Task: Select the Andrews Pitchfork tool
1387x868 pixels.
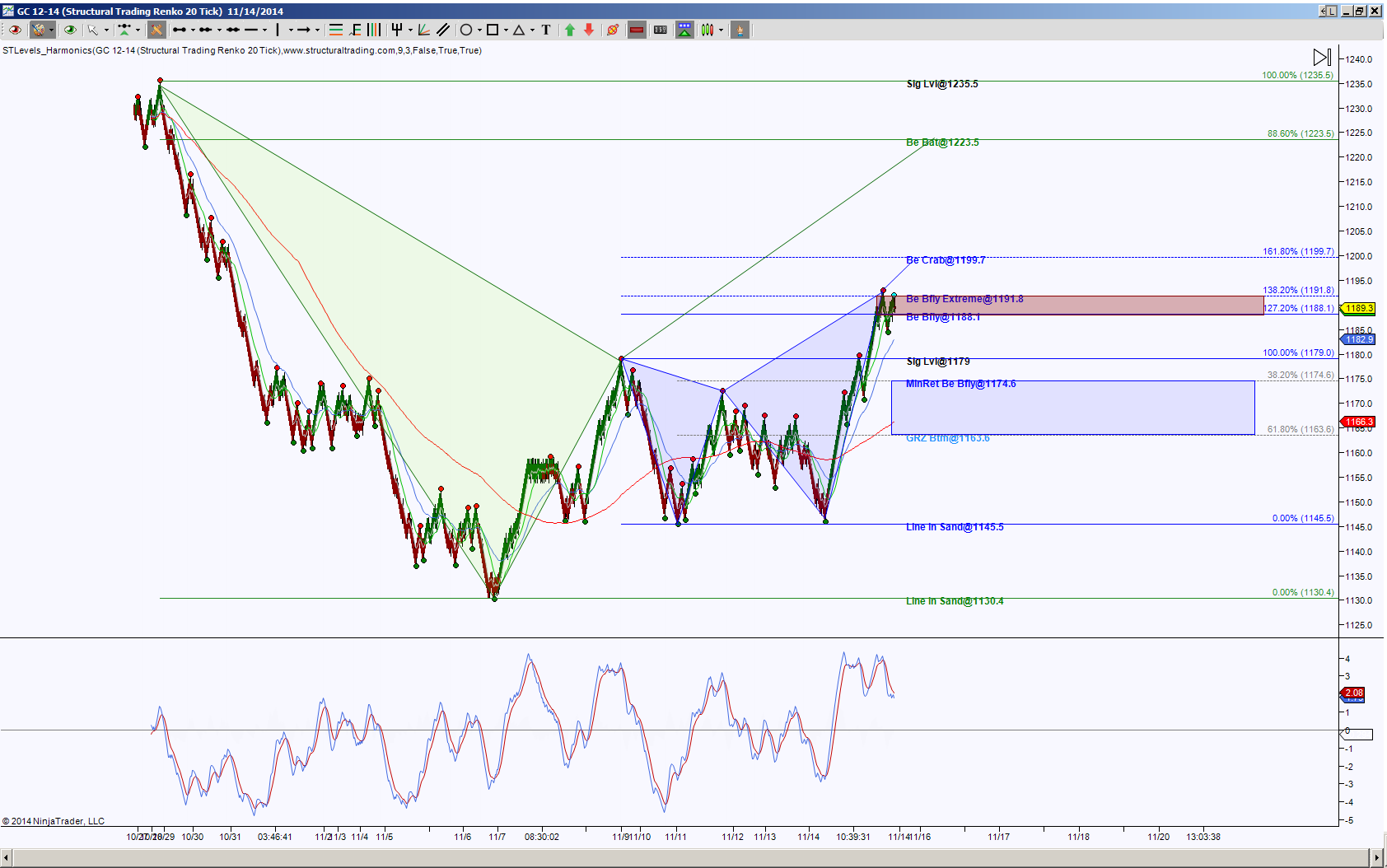Action: [396, 30]
